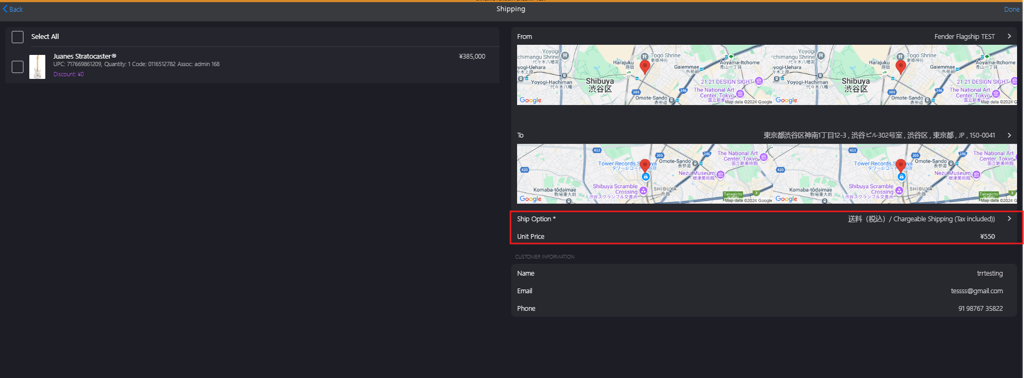The image size is (1024, 378).
Task: Tick the Juanes Stratocaster item checkbox
Action: tap(18, 67)
